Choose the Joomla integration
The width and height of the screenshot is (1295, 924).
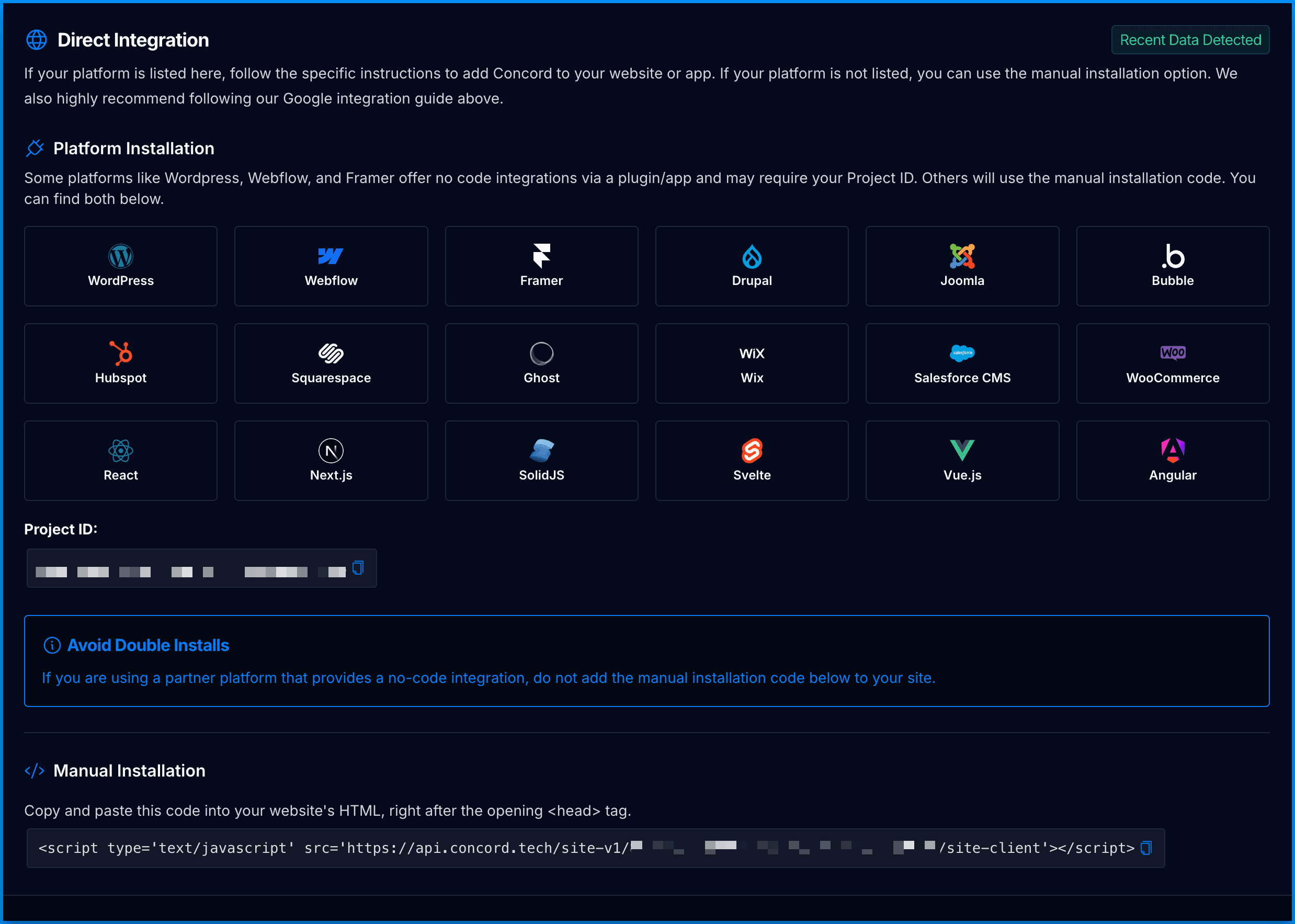[962, 266]
